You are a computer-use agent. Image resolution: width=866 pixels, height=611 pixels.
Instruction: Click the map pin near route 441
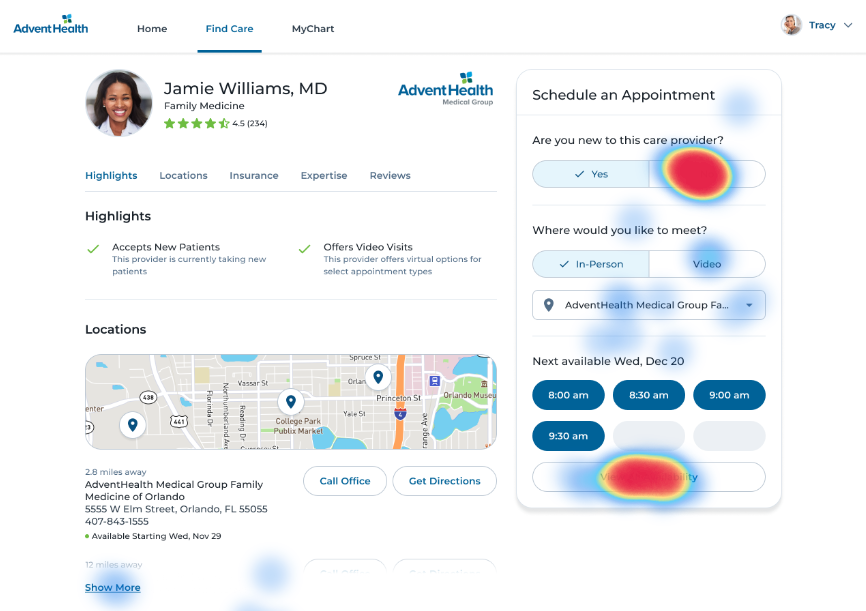pyautogui.click(x=133, y=425)
